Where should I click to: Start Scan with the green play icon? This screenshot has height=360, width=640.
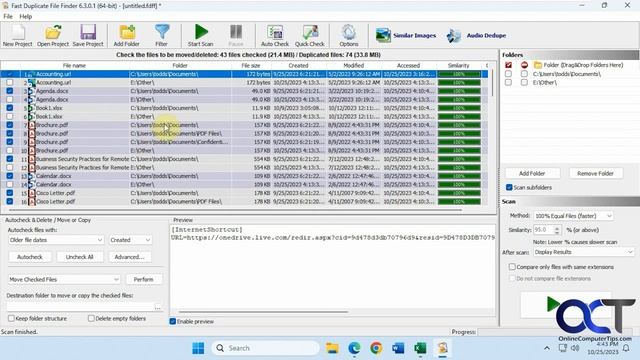point(200,35)
